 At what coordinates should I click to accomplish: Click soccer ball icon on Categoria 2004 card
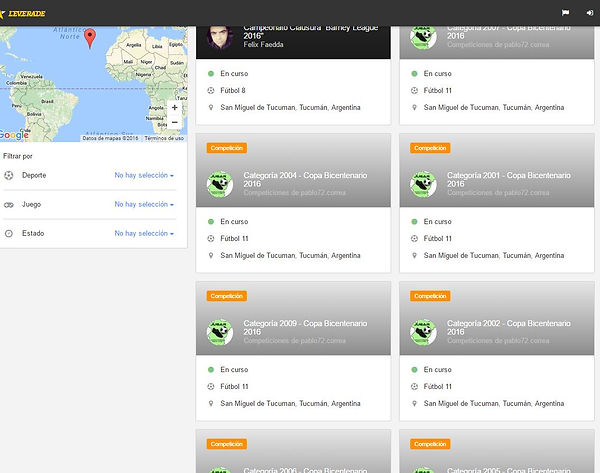coord(211,238)
